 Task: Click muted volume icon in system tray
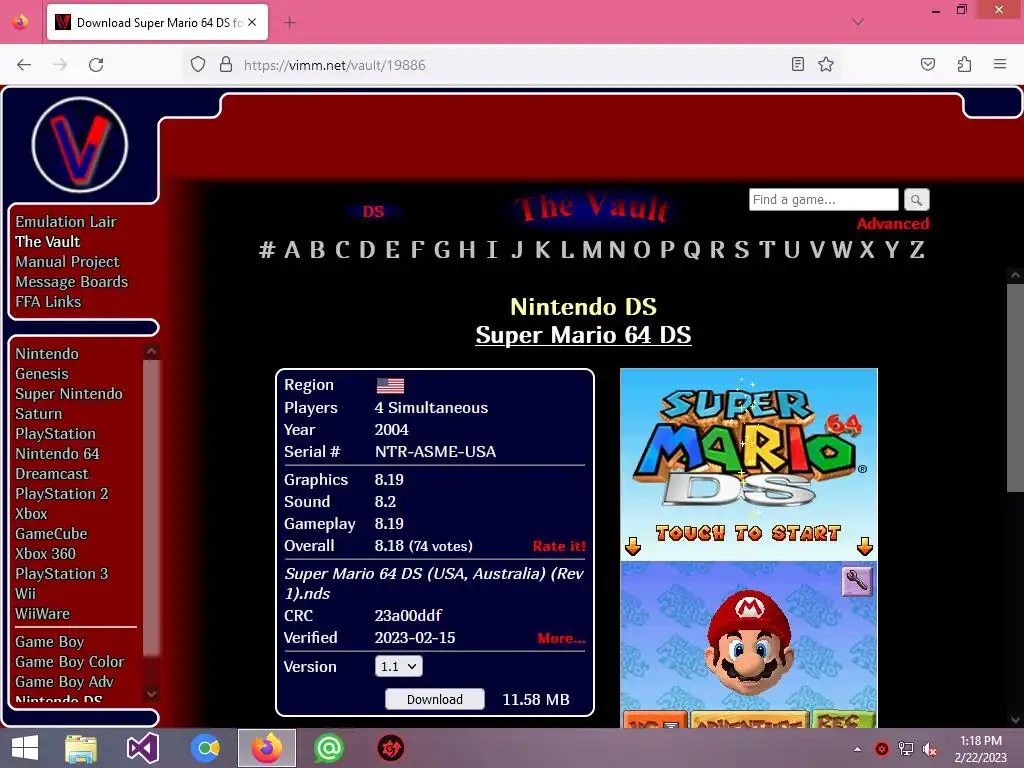[930, 749]
